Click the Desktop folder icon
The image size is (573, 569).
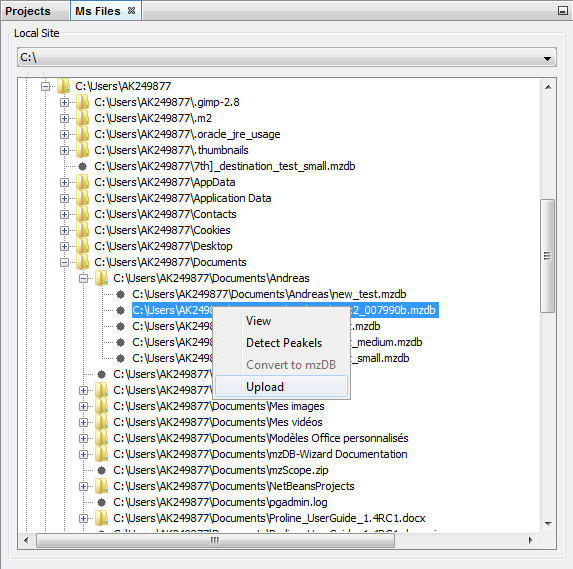82,246
